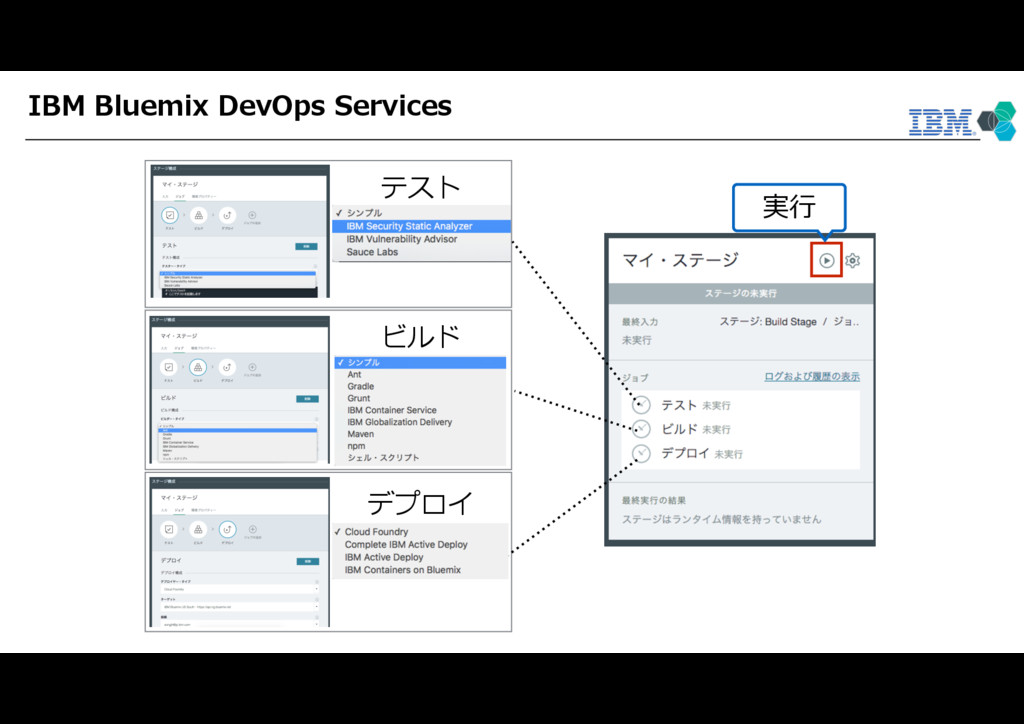Add a job with plus in ビルド panel

coord(252,367)
